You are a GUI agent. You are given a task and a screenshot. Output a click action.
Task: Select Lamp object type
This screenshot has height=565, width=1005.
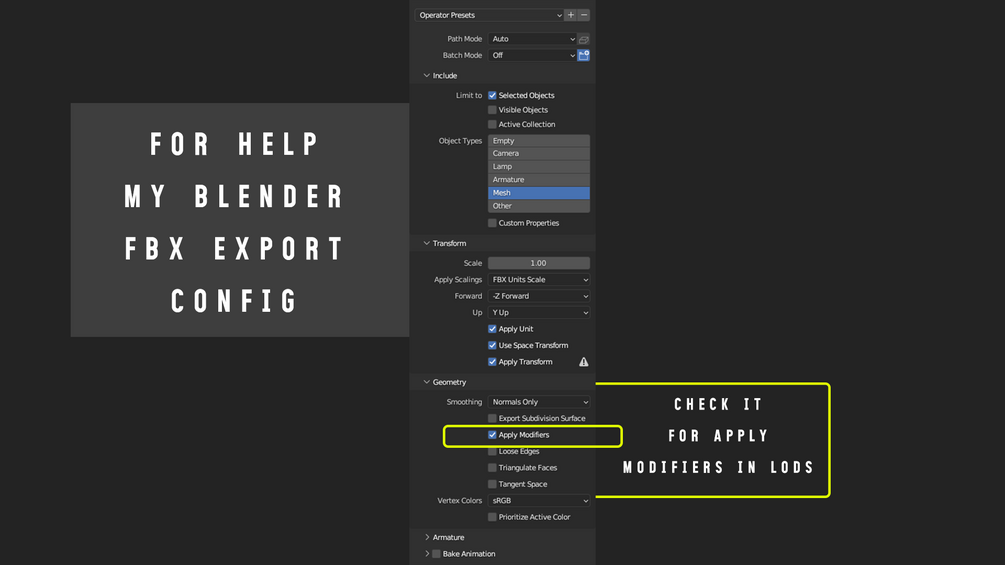[x=539, y=167]
